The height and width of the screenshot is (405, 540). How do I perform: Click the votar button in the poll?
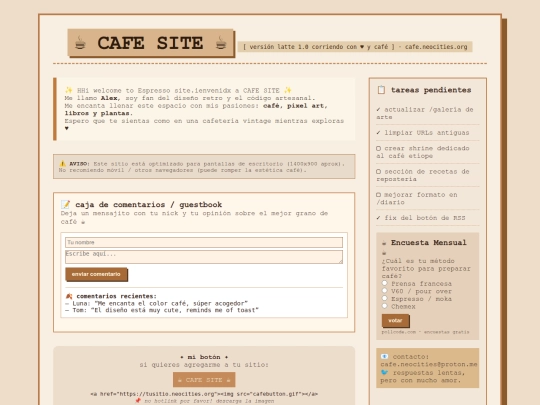395,321
